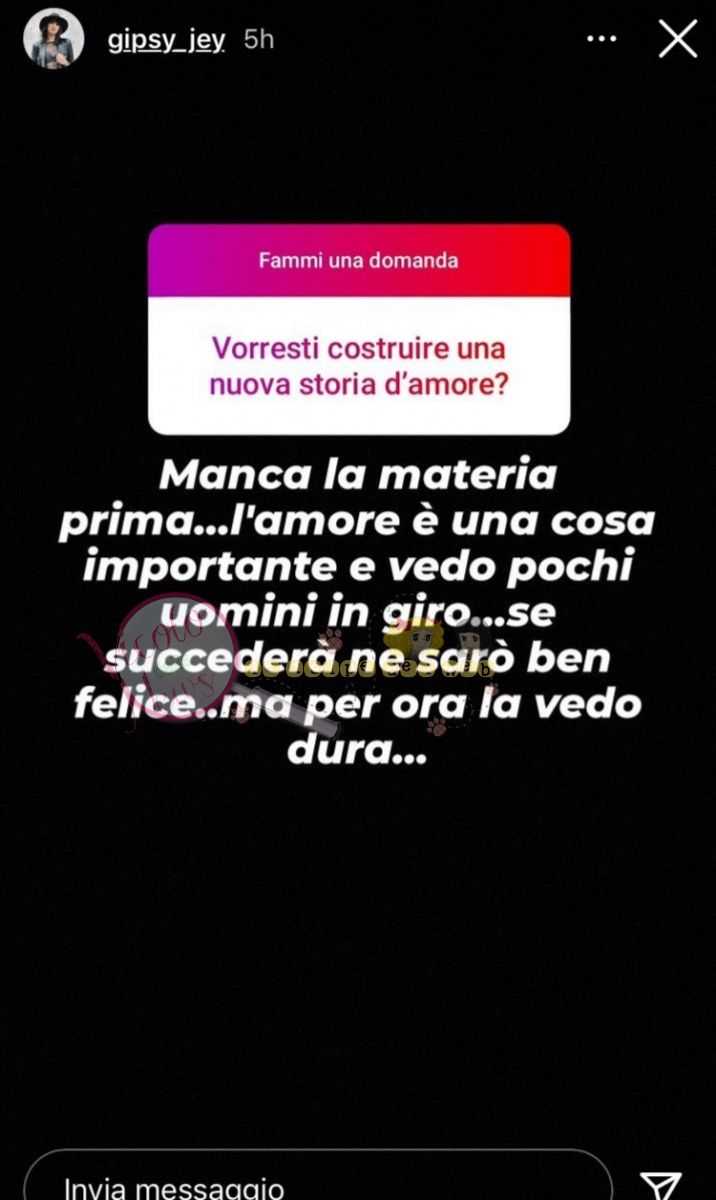Image resolution: width=716 pixels, height=1200 pixels.
Task: Tap the pink magnifier watermark logo
Action: (x=180, y=652)
